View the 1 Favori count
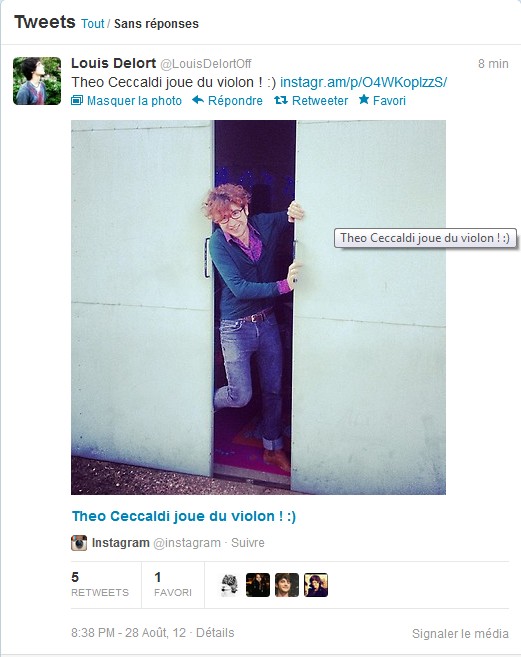Screen dimensions: 521x657 (173, 585)
